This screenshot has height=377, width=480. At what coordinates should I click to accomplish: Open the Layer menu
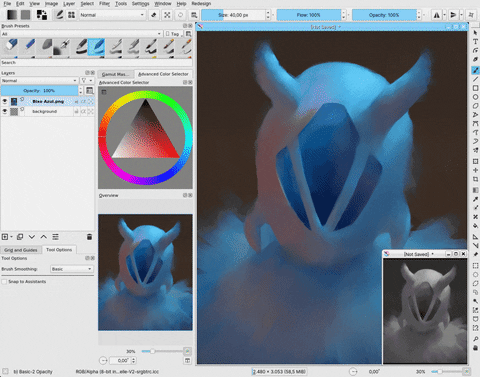[x=69, y=4]
